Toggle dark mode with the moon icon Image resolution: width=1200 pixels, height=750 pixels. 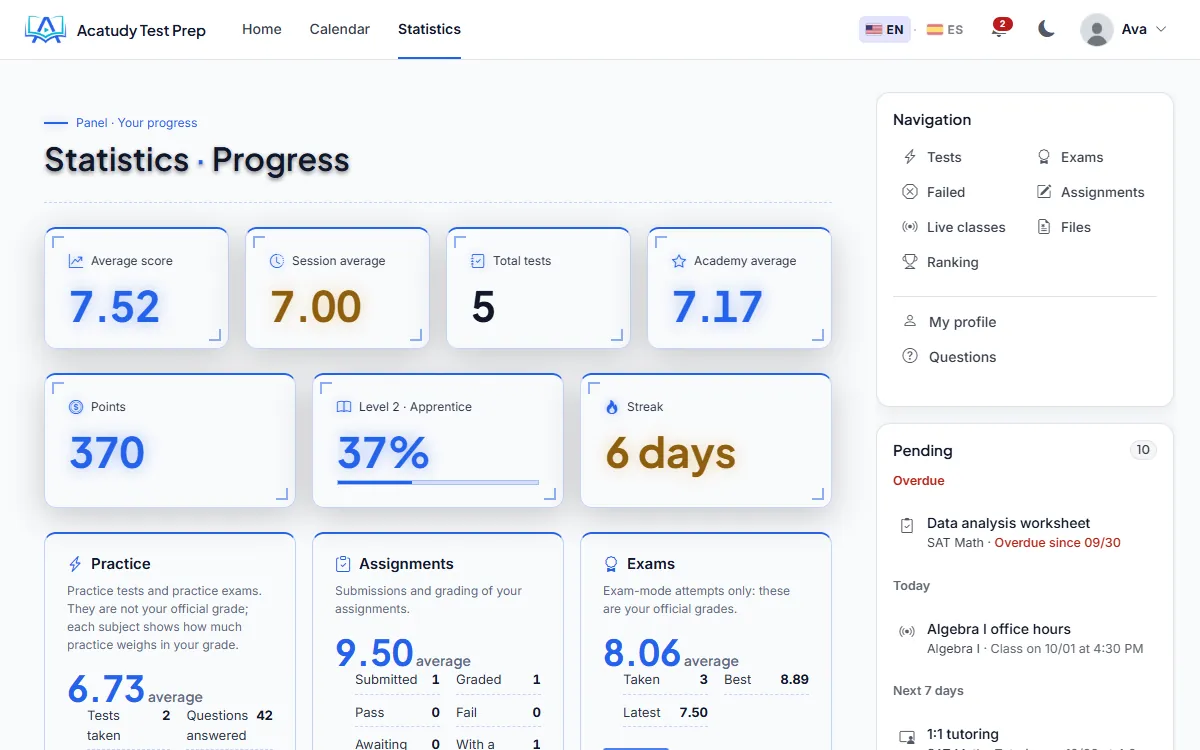coord(1046,29)
